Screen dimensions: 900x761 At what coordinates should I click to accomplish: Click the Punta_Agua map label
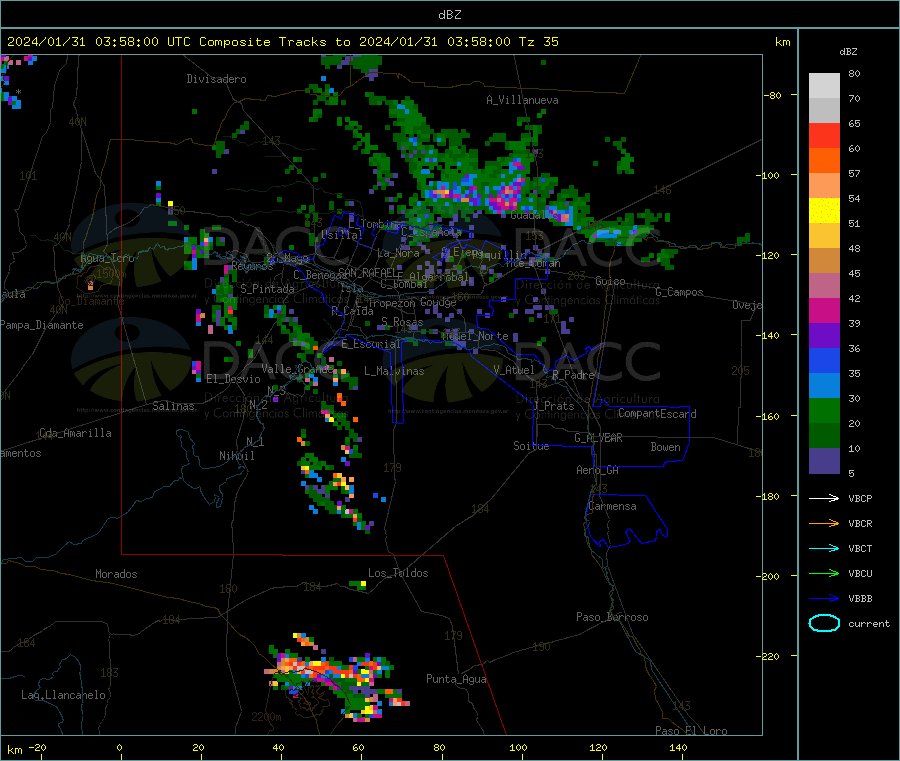click(456, 679)
